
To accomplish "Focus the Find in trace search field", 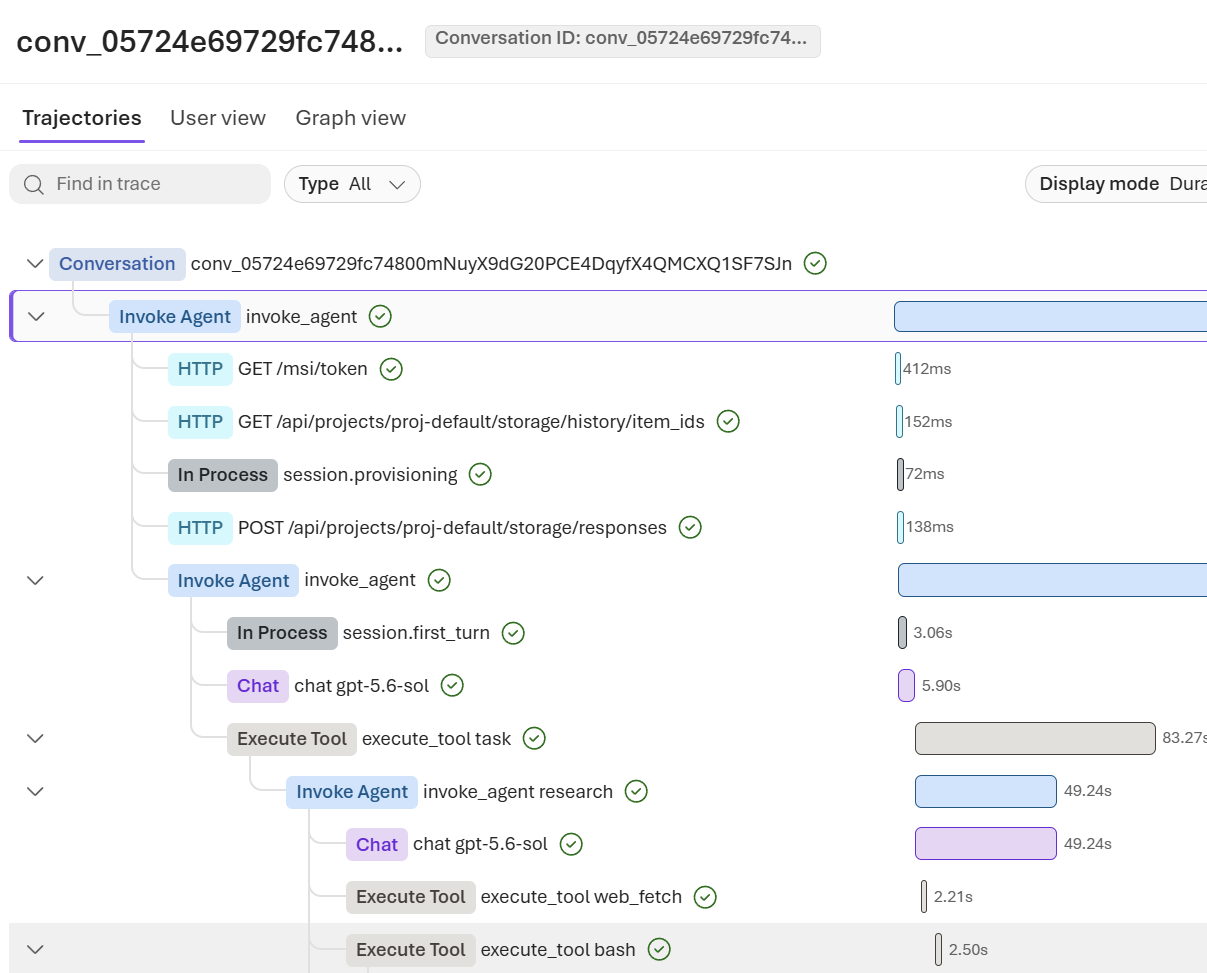I will click(140, 184).
